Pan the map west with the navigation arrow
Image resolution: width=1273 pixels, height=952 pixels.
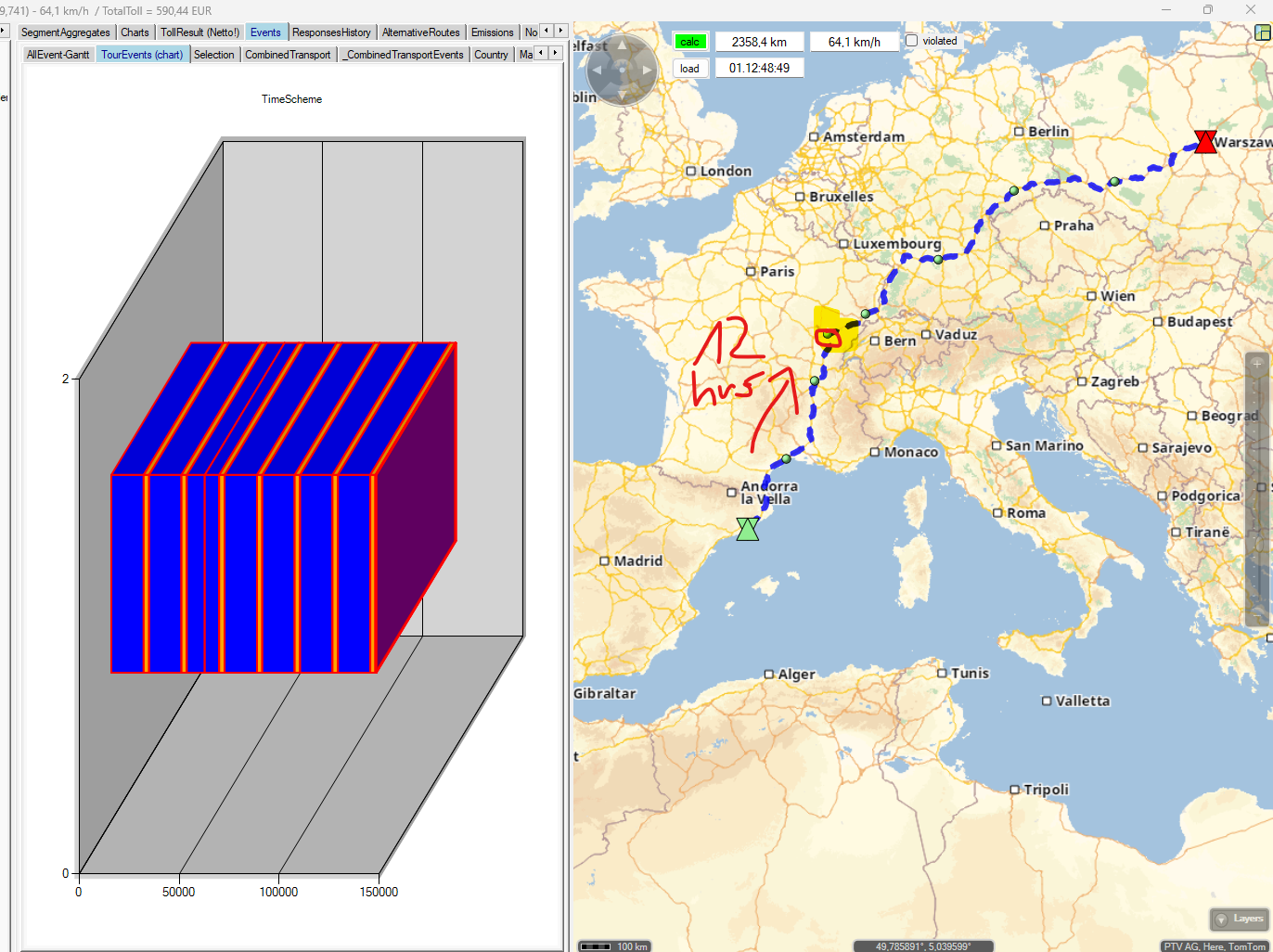point(597,71)
